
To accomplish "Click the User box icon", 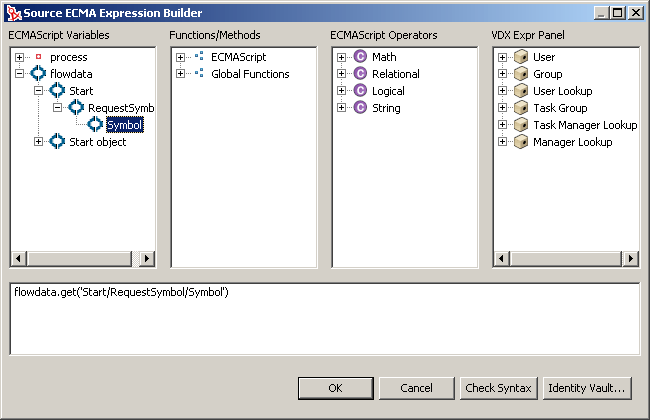I will click(x=521, y=57).
